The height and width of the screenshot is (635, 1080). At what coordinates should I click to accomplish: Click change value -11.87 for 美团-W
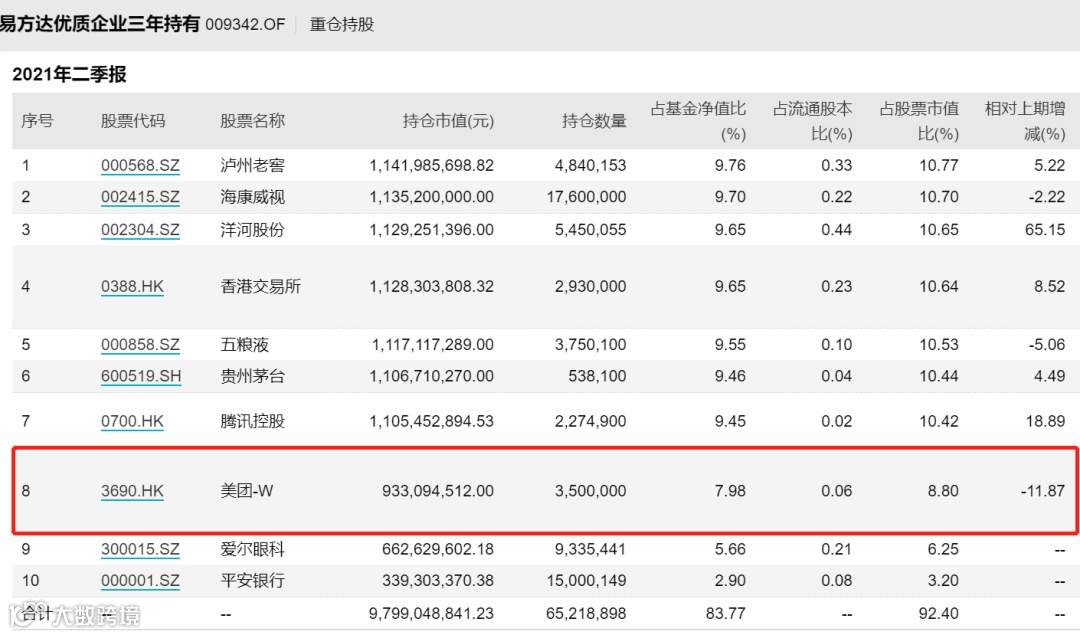tap(1043, 491)
